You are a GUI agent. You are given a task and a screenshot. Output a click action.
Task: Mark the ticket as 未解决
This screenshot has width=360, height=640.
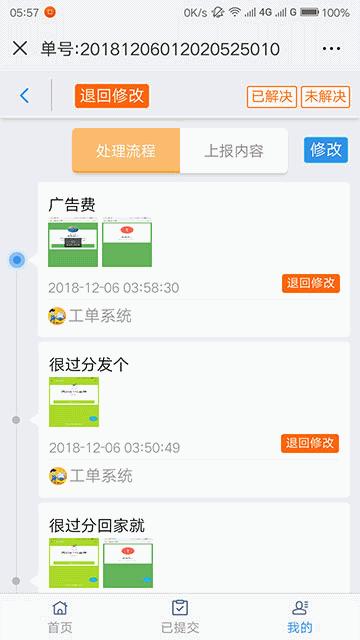pos(325,97)
